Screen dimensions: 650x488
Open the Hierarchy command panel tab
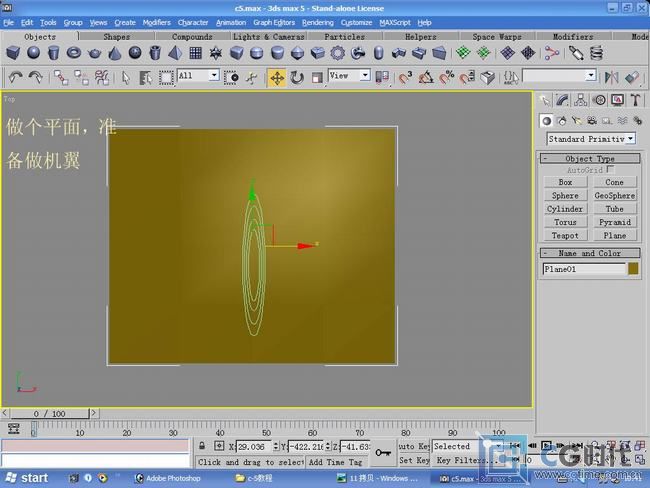click(580, 100)
